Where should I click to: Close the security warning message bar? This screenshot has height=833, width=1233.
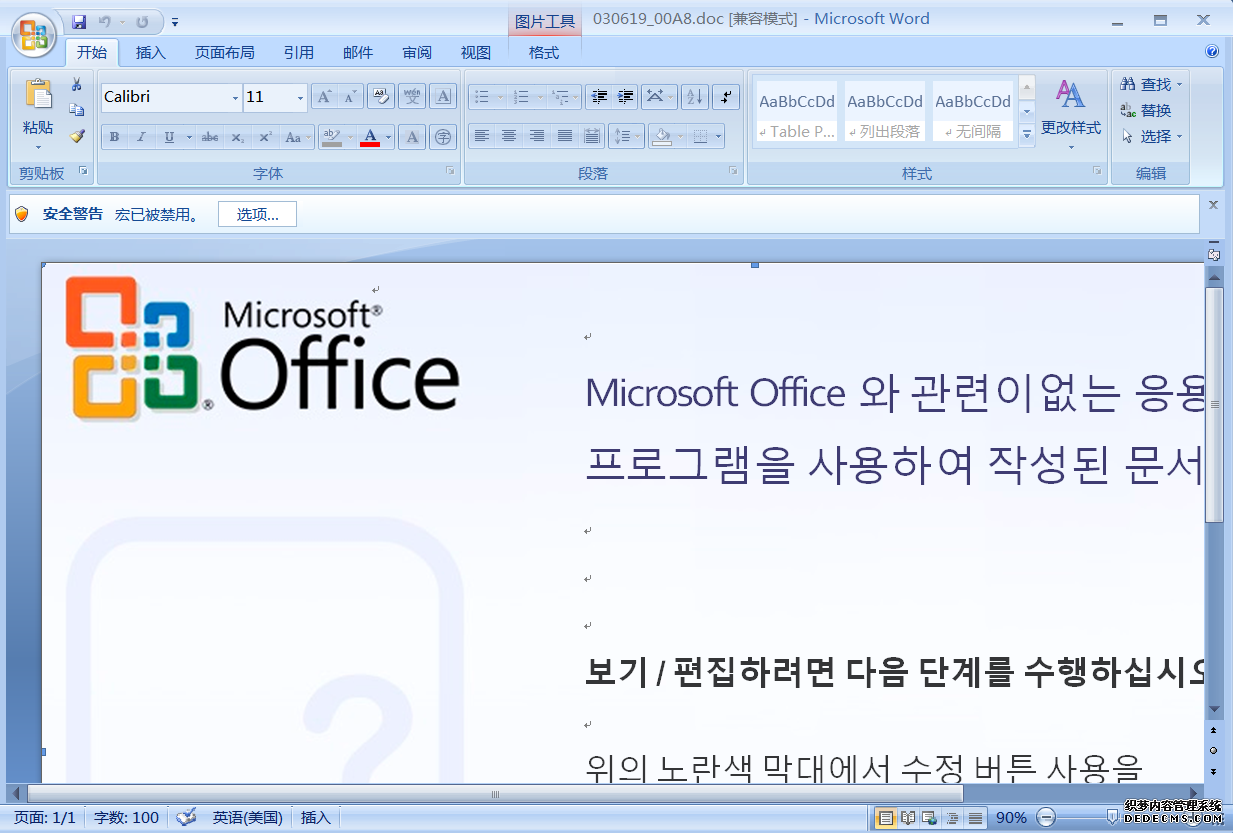(1213, 204)
